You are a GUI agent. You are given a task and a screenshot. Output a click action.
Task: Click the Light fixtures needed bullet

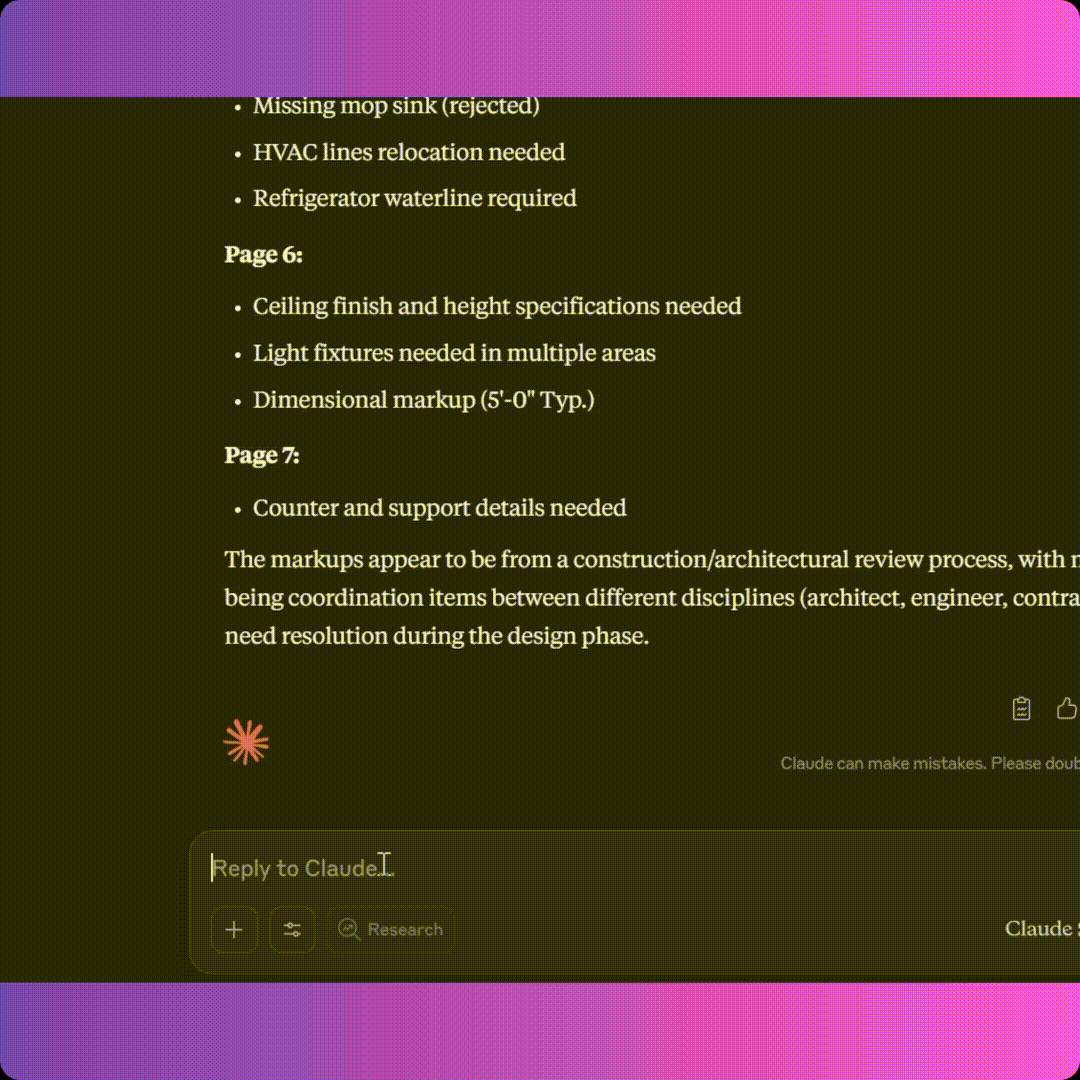click(454, 353)
